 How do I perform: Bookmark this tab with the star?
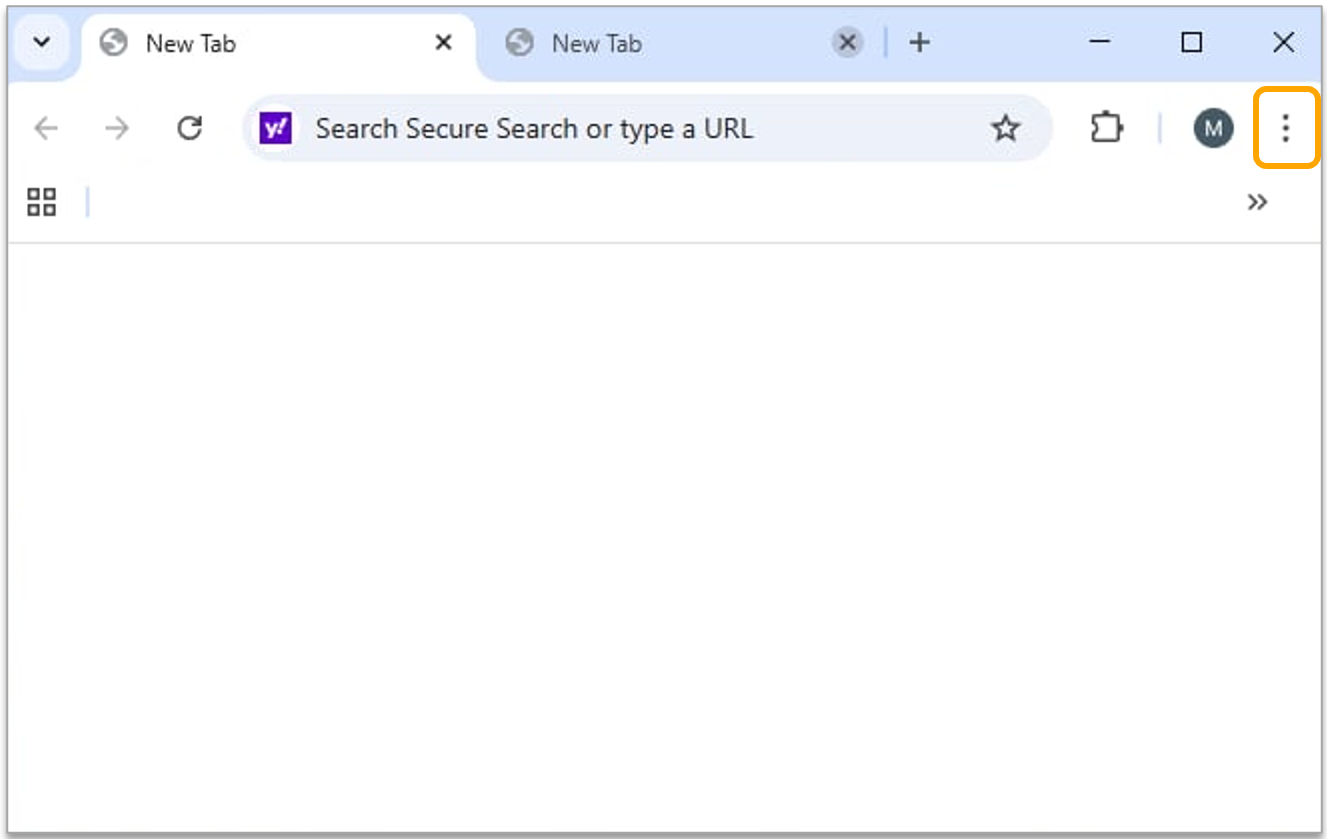pyautogui.click(x=1005, y=128)
